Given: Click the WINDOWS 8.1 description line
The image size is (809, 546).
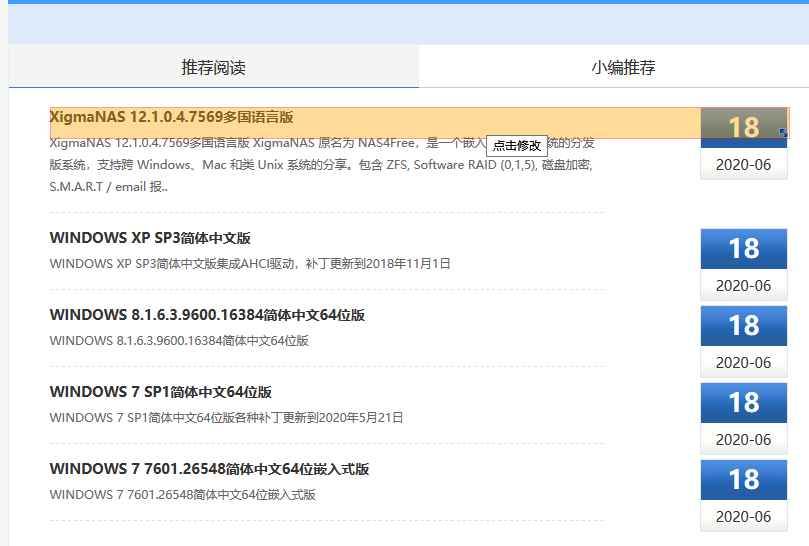Looking at the screenshot, I should point(179,340).
